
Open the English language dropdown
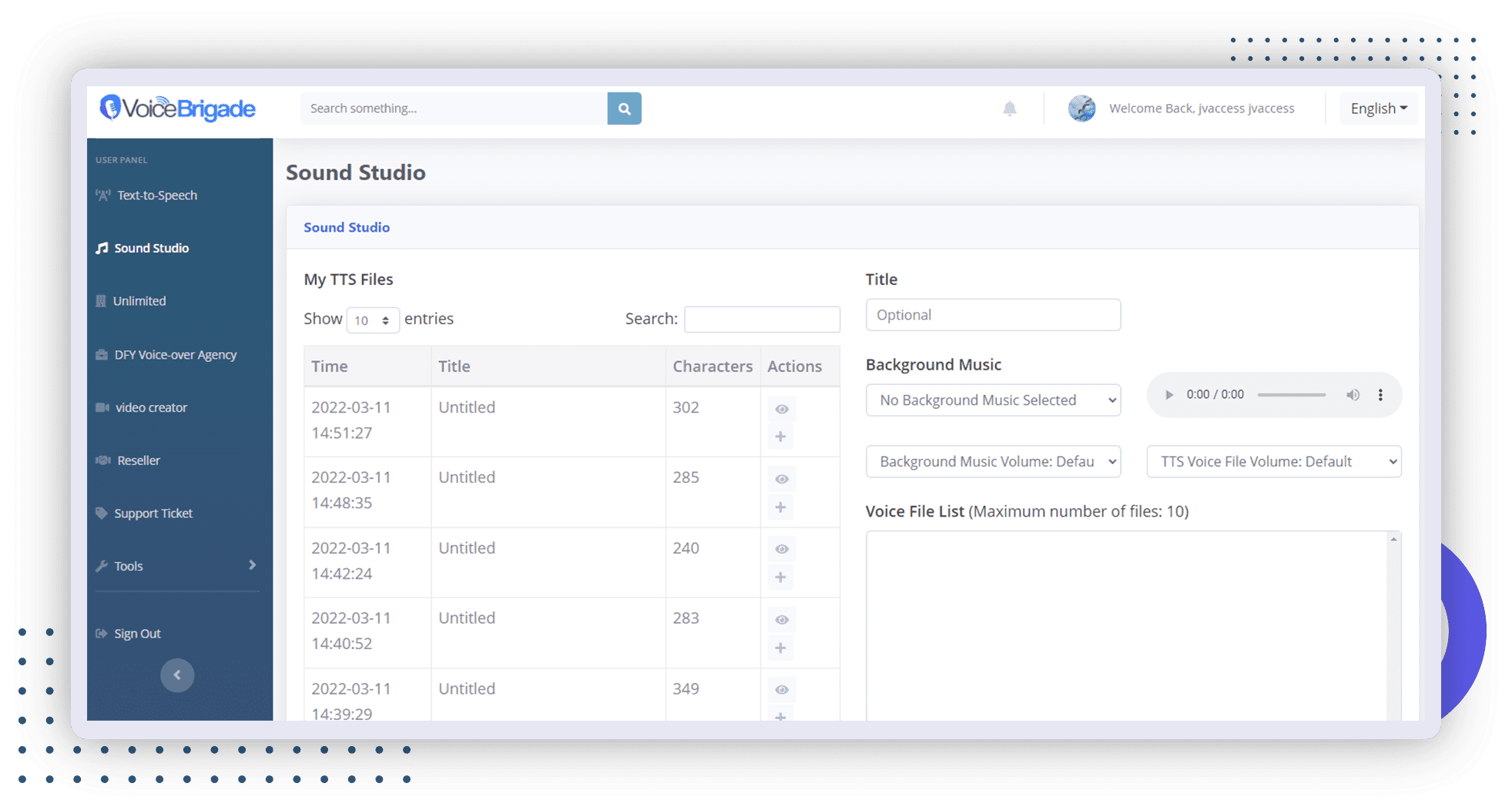point(1379,109)
